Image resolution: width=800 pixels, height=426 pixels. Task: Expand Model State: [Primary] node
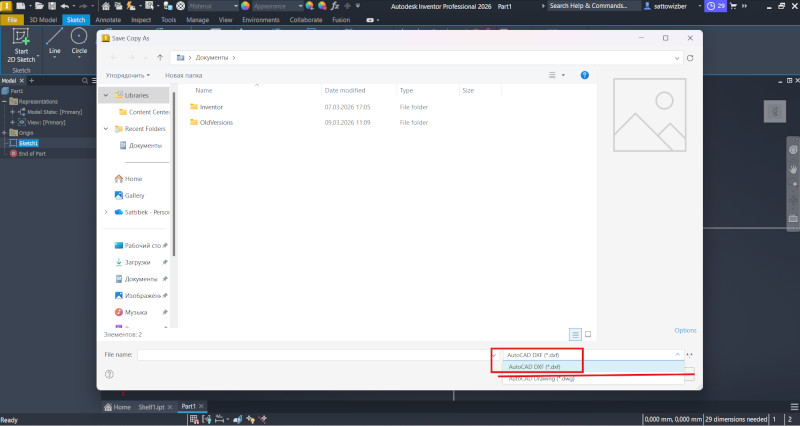(x=12, y=112)
